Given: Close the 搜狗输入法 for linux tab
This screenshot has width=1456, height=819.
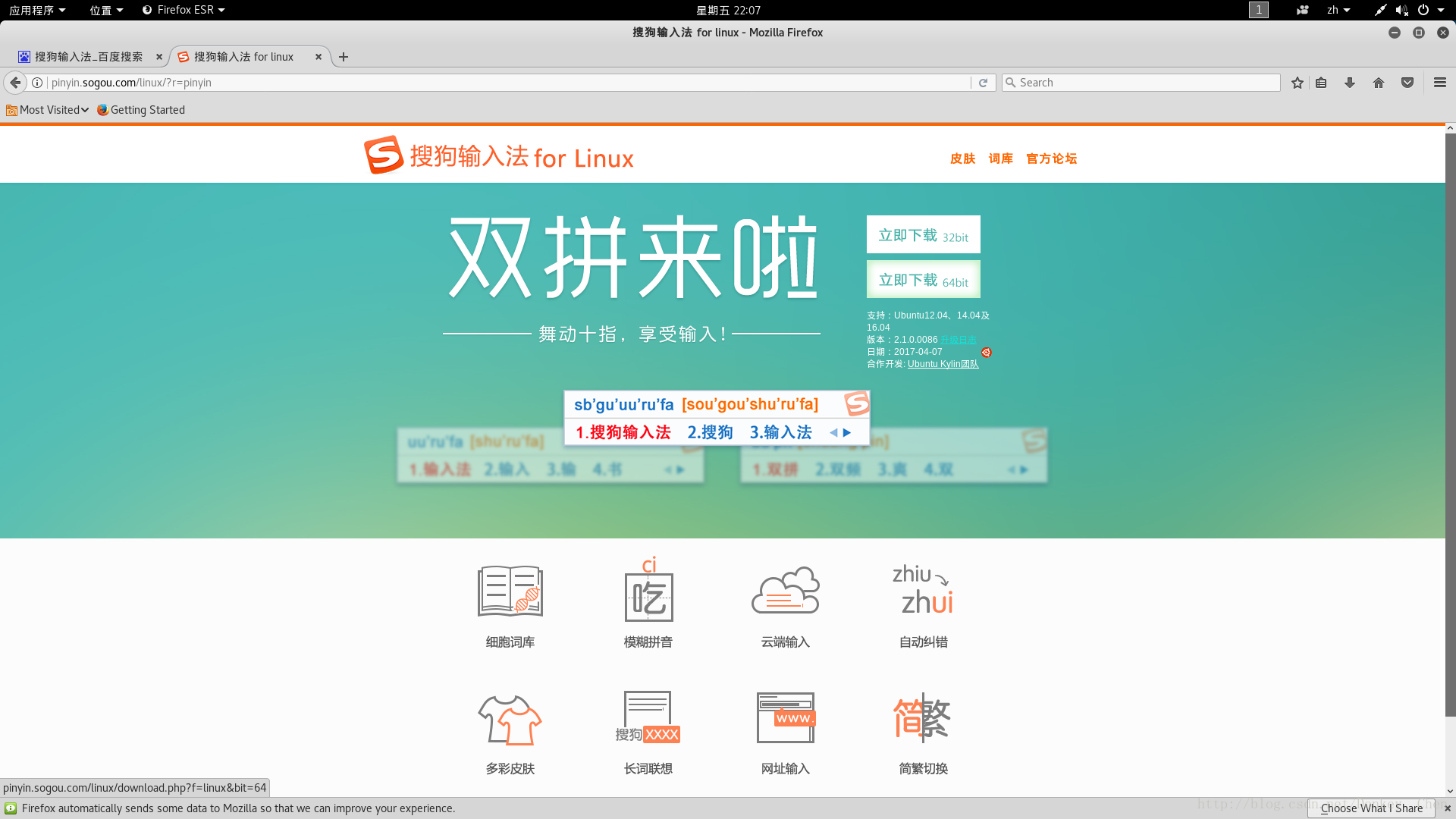Looking at the screenshot, I should [x=318, y=57].
